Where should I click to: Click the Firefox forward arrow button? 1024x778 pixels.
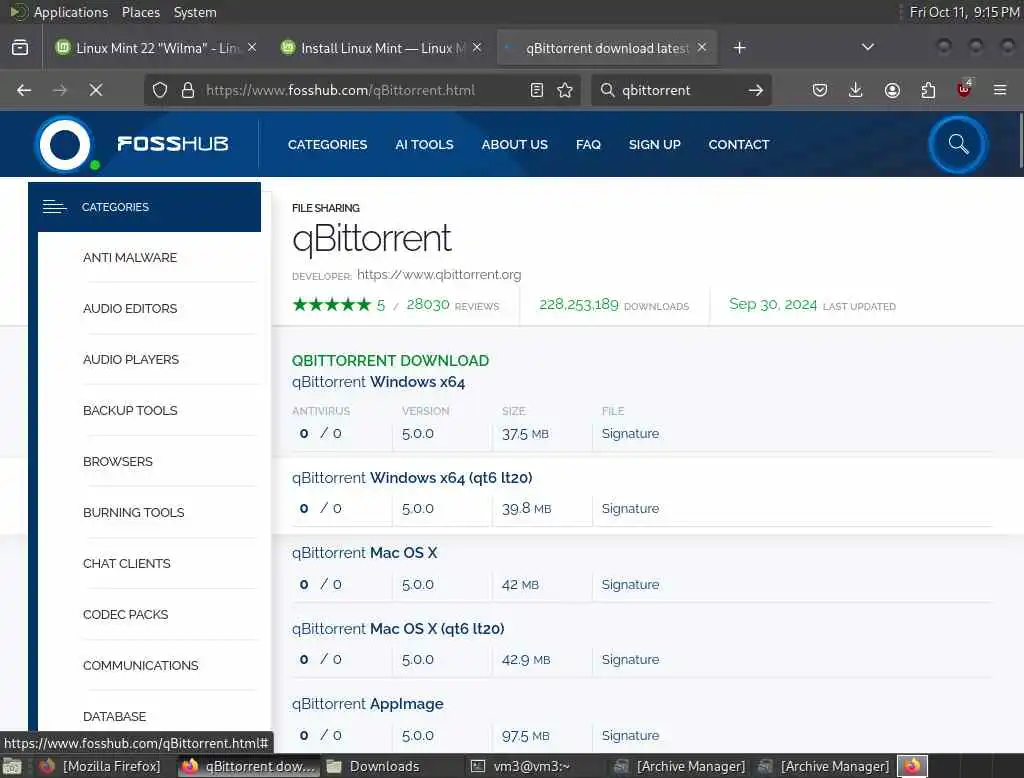(x=60, y=90)
